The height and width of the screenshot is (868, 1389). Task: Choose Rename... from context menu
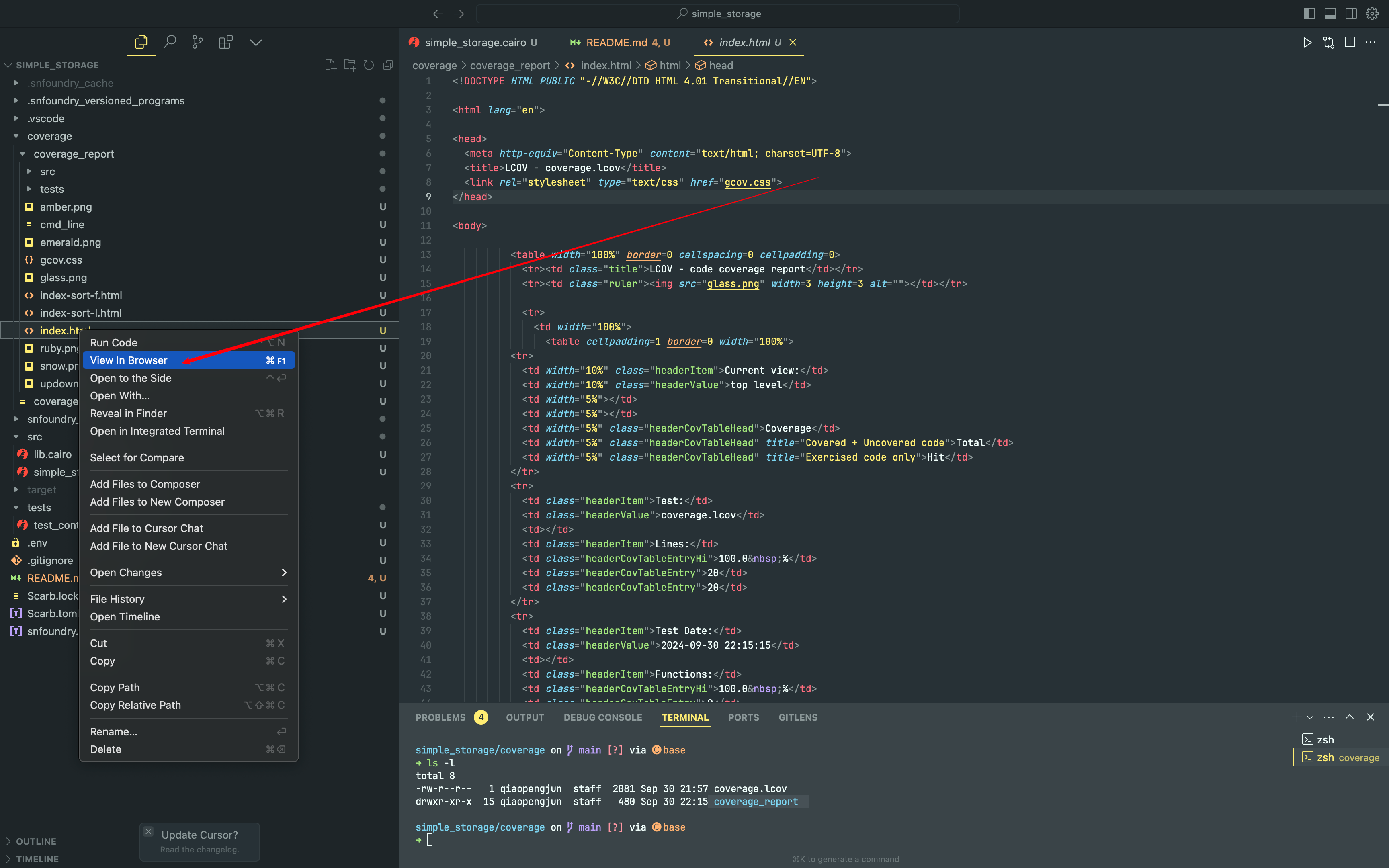pyautogui.click(x=188, y=731)
